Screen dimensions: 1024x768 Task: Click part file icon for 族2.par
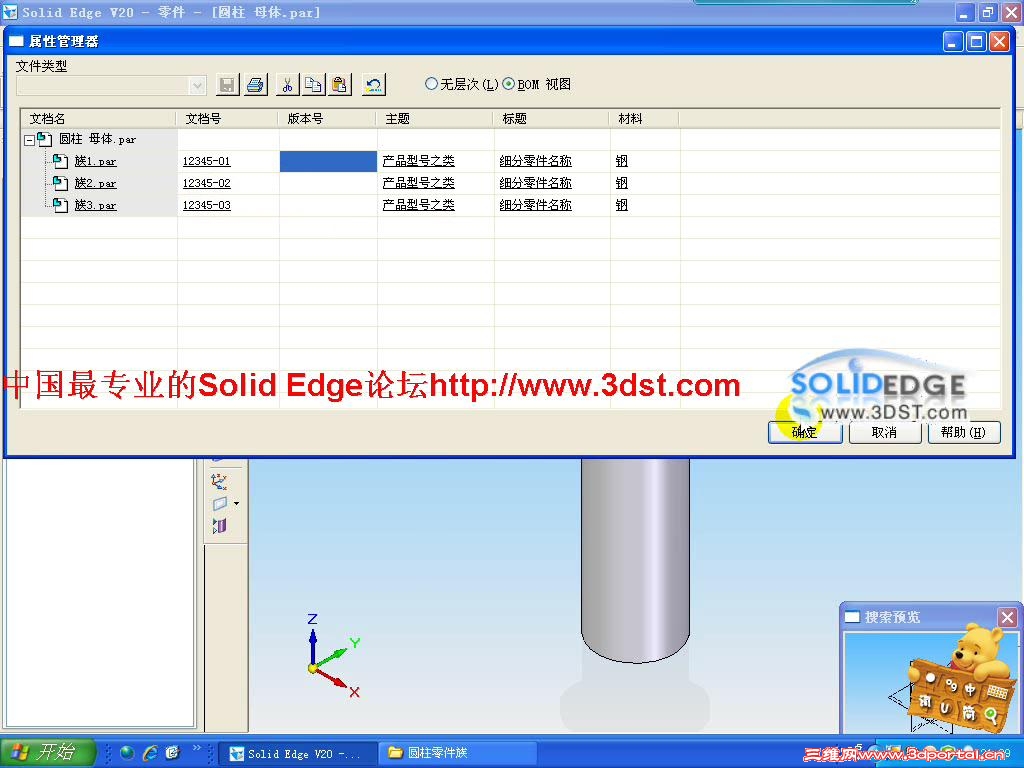[60, 183]
